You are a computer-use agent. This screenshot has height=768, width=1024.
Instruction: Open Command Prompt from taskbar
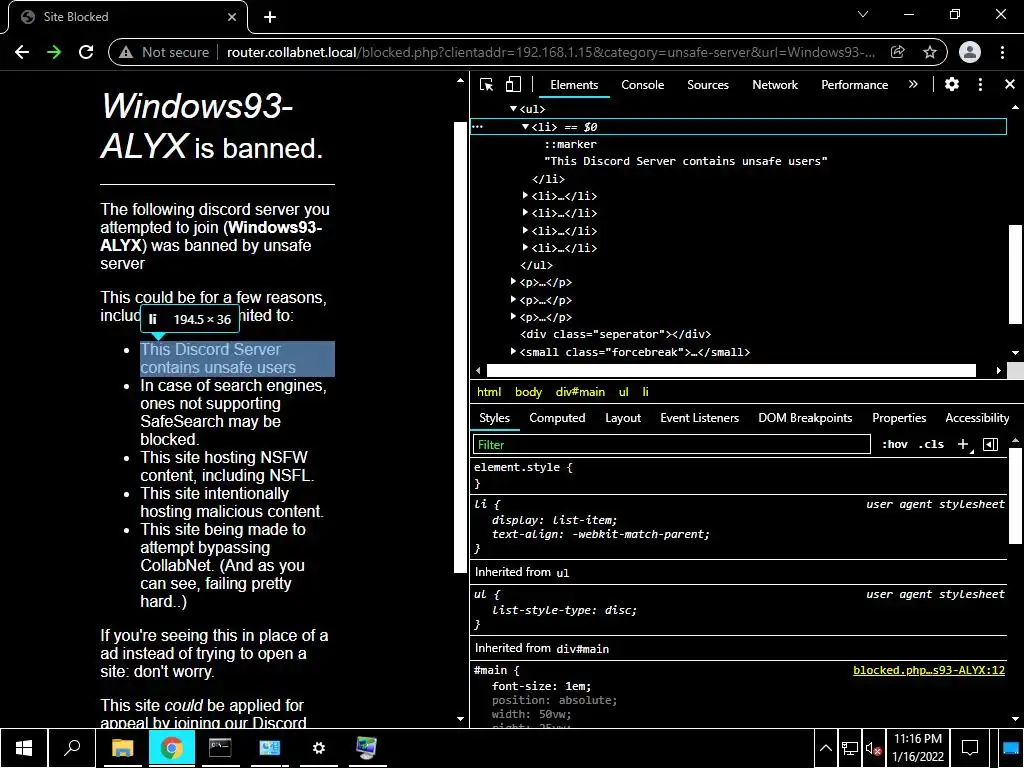point(220,748)
